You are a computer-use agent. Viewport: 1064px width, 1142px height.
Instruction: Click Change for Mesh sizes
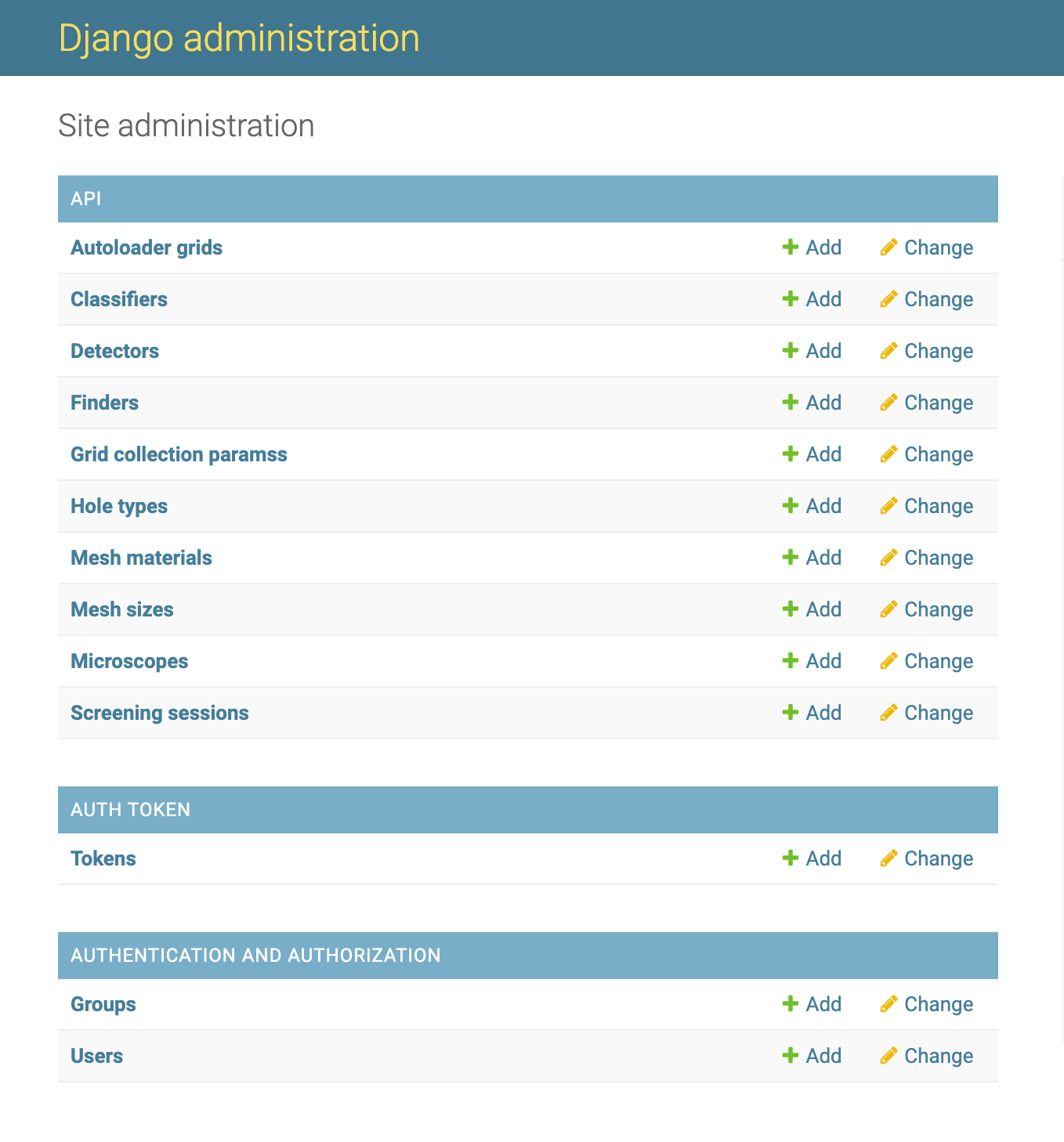(x=926, y=609)
